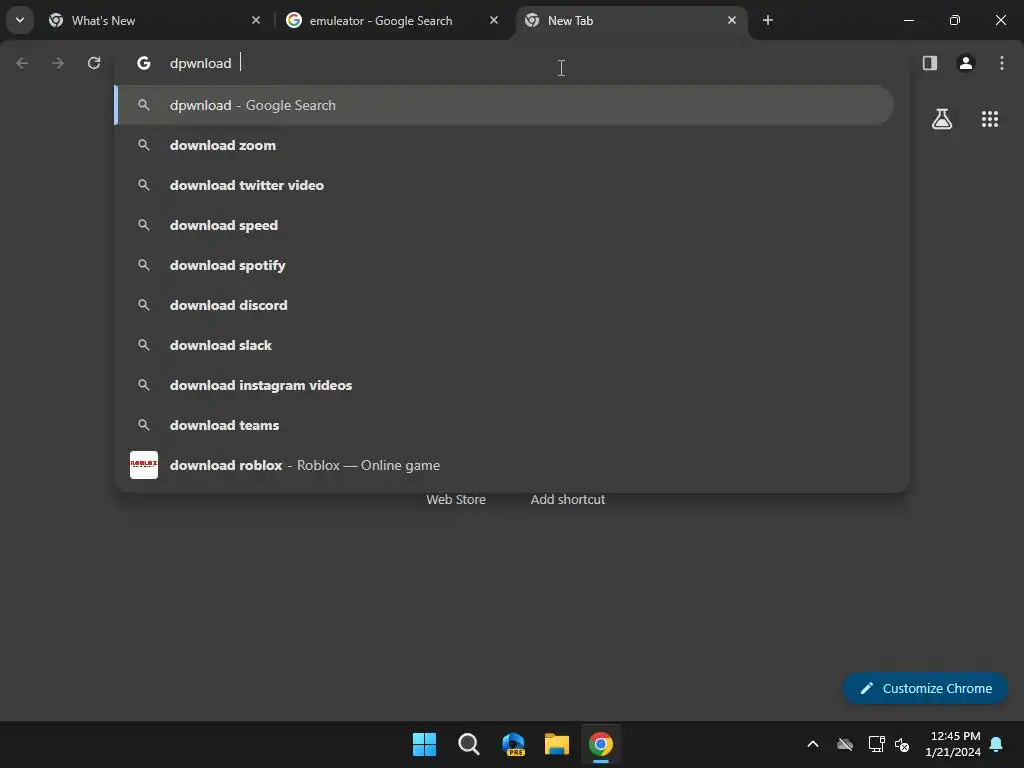Reload the current page
This screenshot has width=1024, height=768.
point(94,63)
